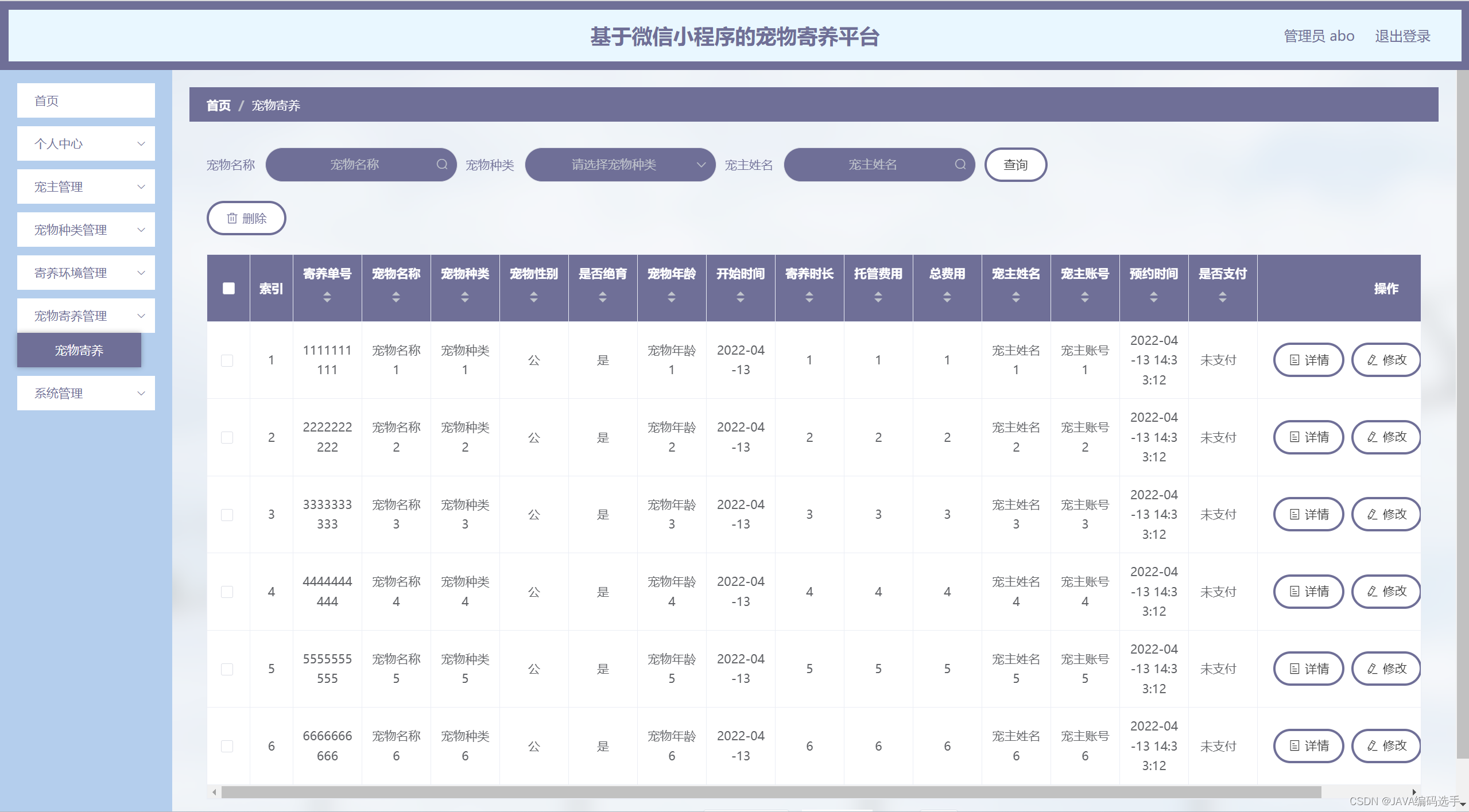Focus the 宠物名称 search input field
Screen dimensions: 1469x812
[361, 165]
